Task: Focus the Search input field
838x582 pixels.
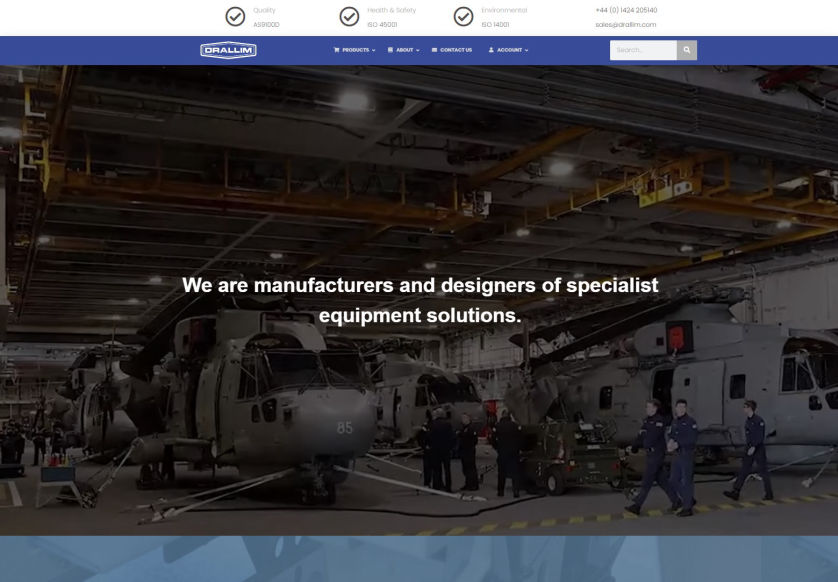Action: pyautogui.click(x=642, y=50)
